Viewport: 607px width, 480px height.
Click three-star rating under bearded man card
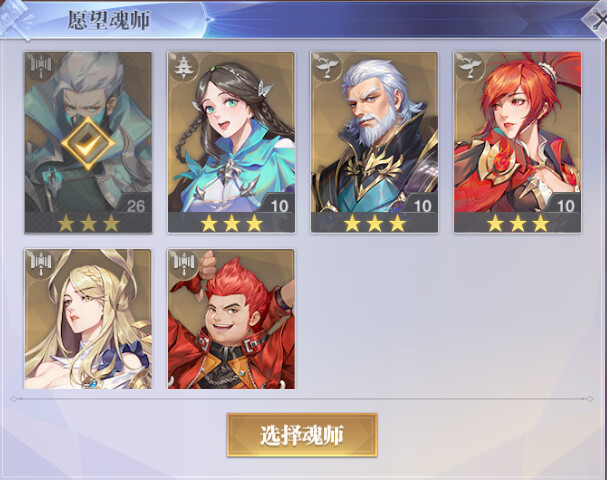click(x=374, y=223)
